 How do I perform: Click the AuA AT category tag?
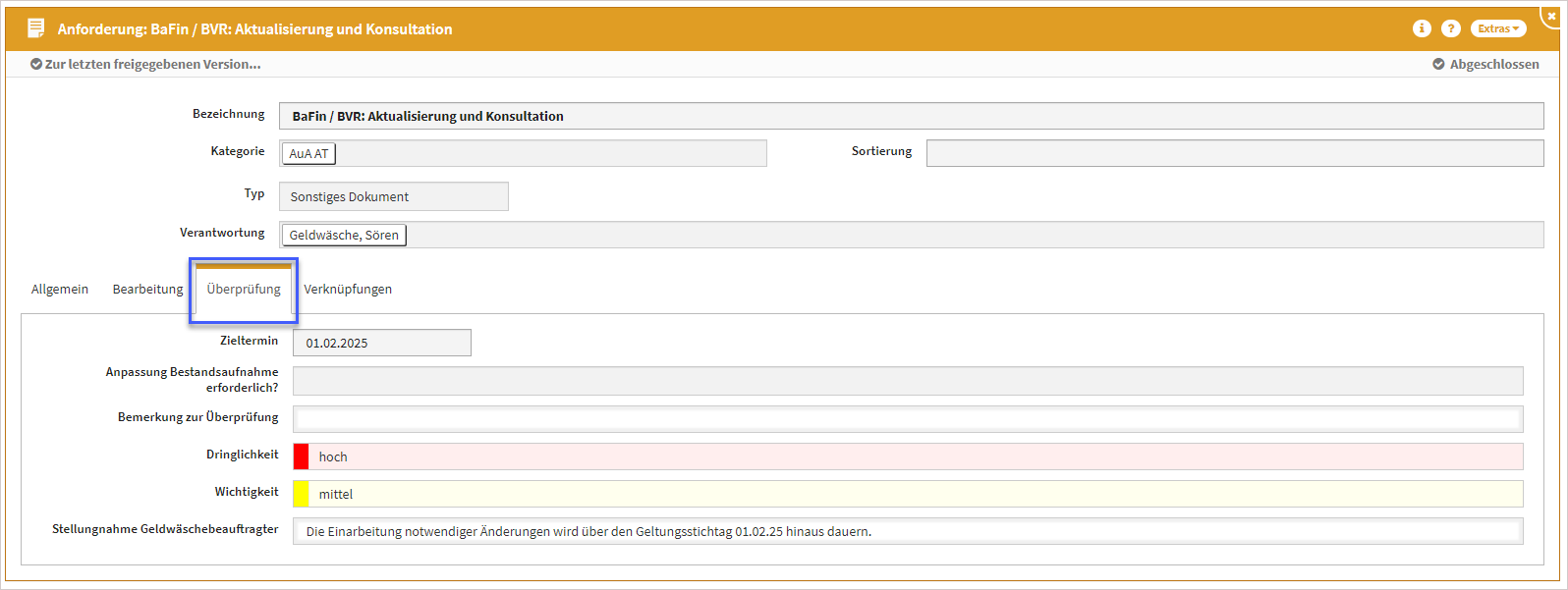308,154
